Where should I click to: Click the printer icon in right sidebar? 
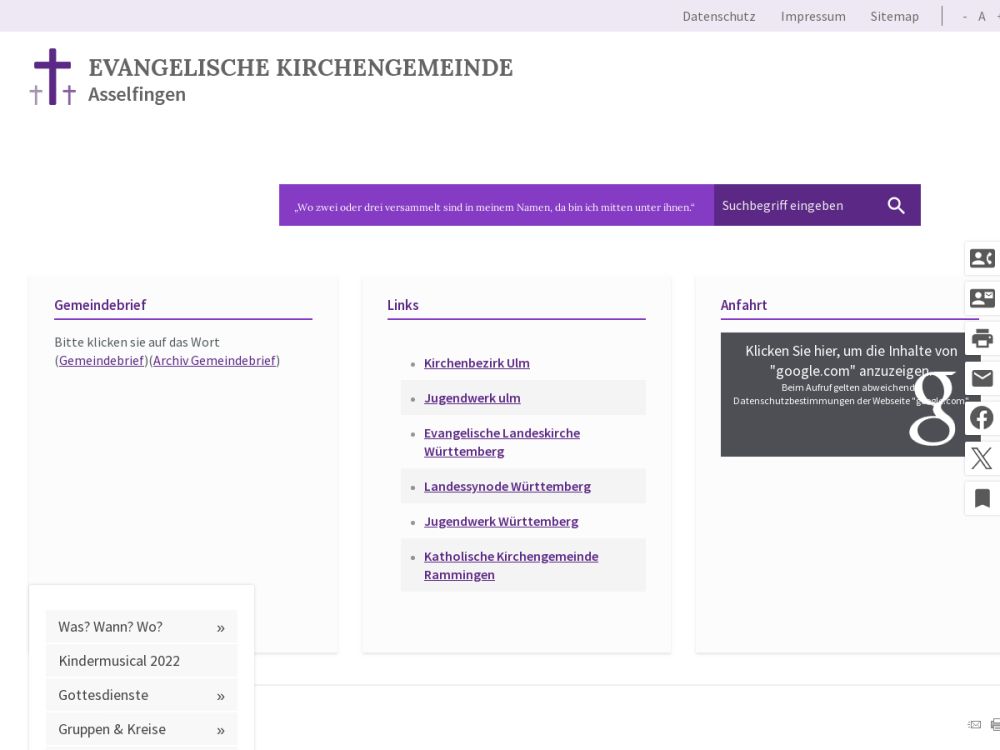pos(982,338)
